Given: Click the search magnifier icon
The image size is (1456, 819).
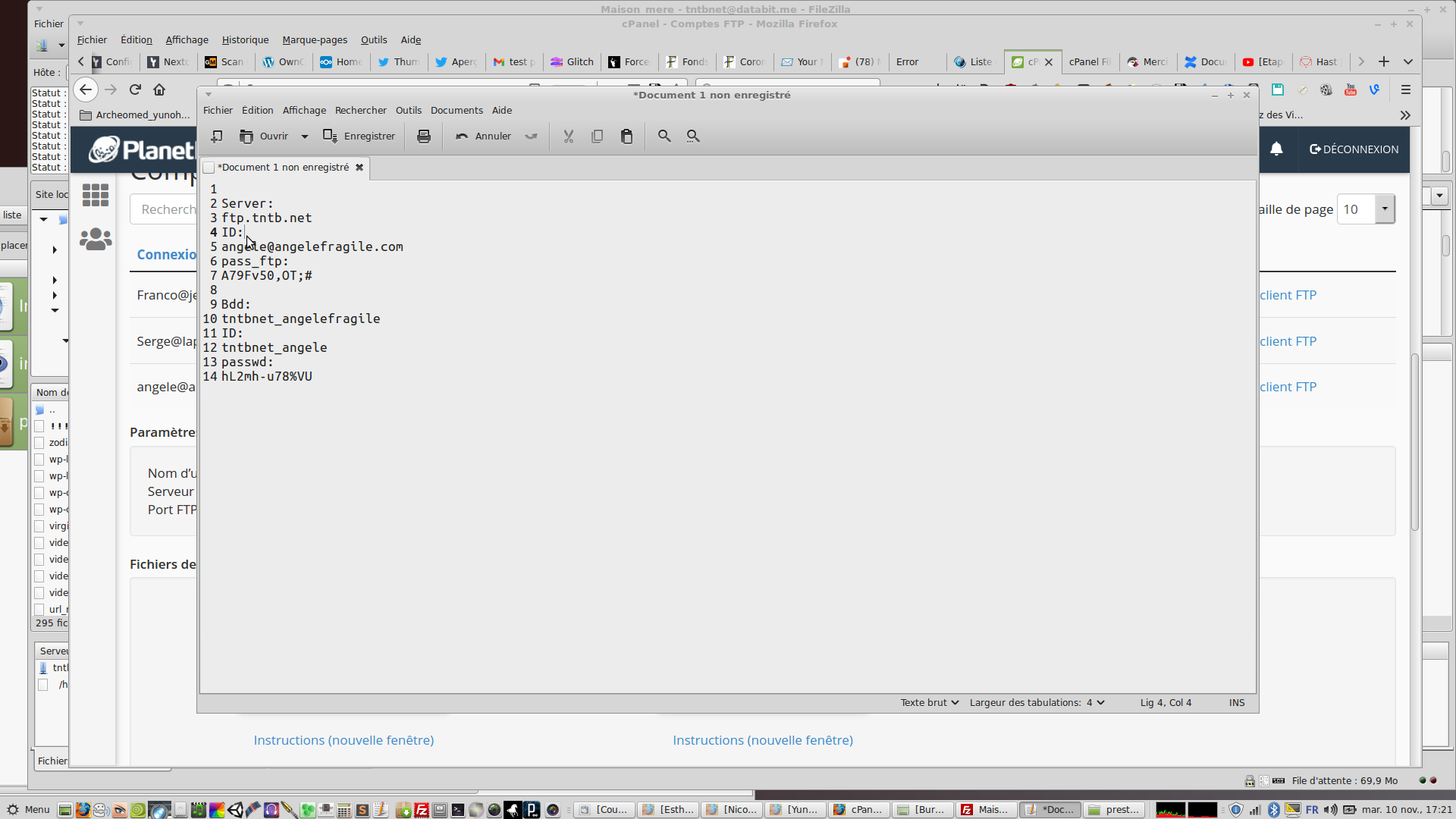Looking at the screenshot, I should click(x=664, y=136).
